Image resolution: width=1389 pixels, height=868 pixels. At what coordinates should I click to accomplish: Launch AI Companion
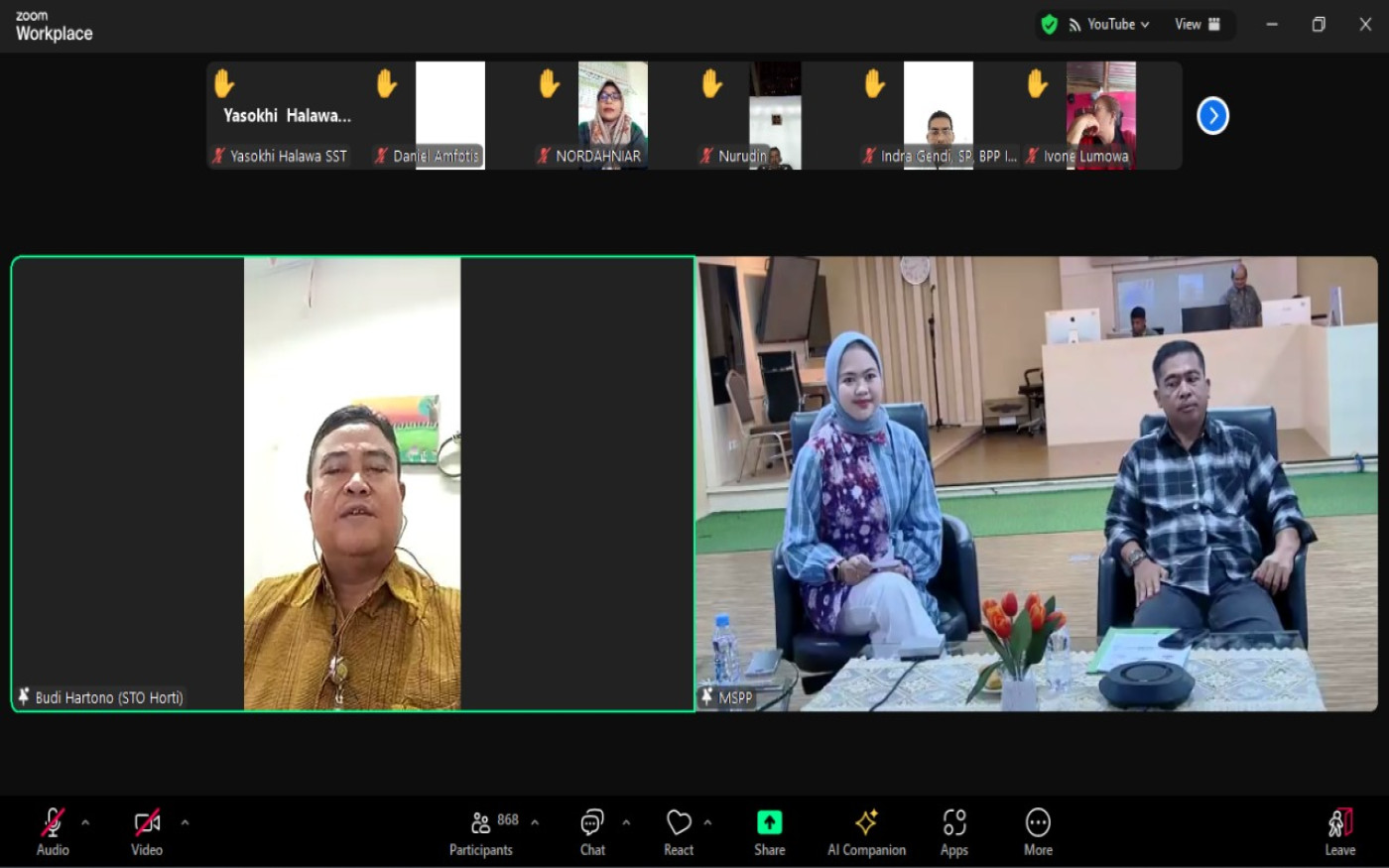866,830
